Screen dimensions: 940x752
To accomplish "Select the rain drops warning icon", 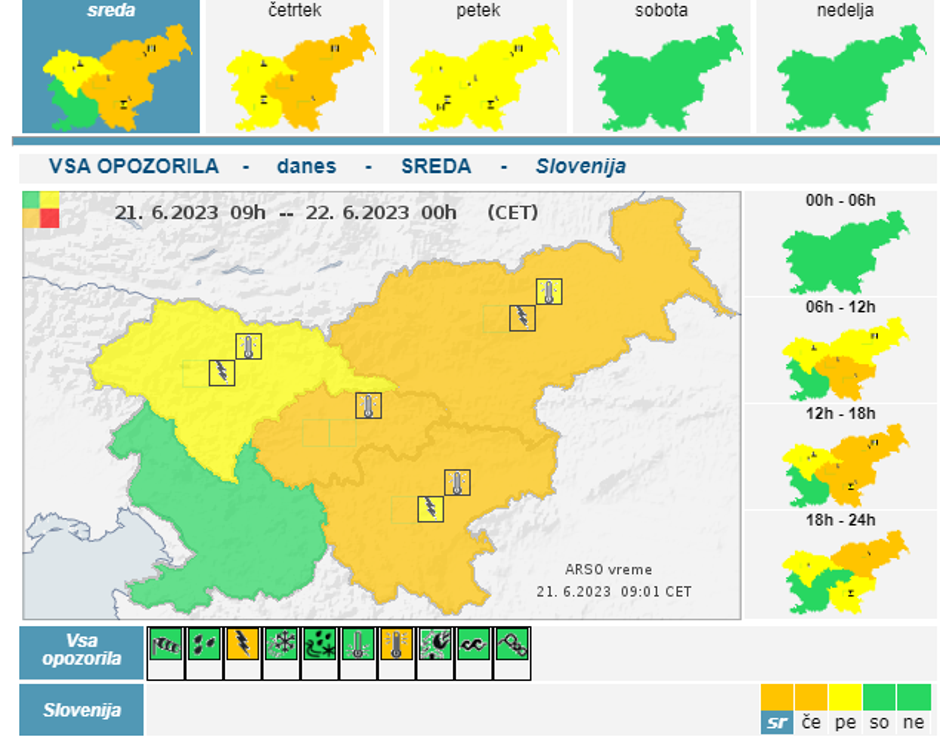I will [x=204, y=645].
